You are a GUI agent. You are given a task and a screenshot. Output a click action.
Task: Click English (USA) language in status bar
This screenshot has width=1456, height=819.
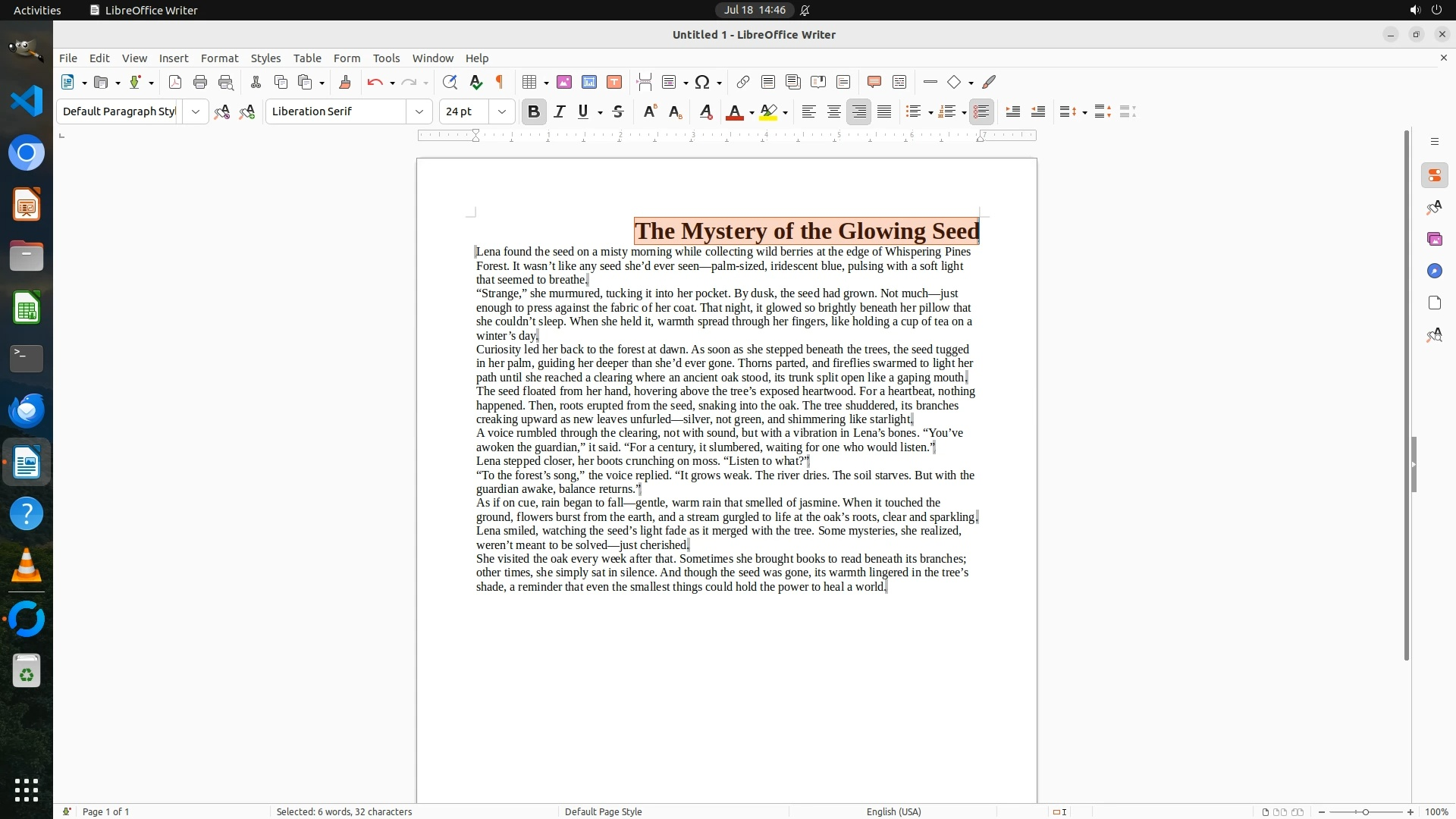[x=893, y=811]
